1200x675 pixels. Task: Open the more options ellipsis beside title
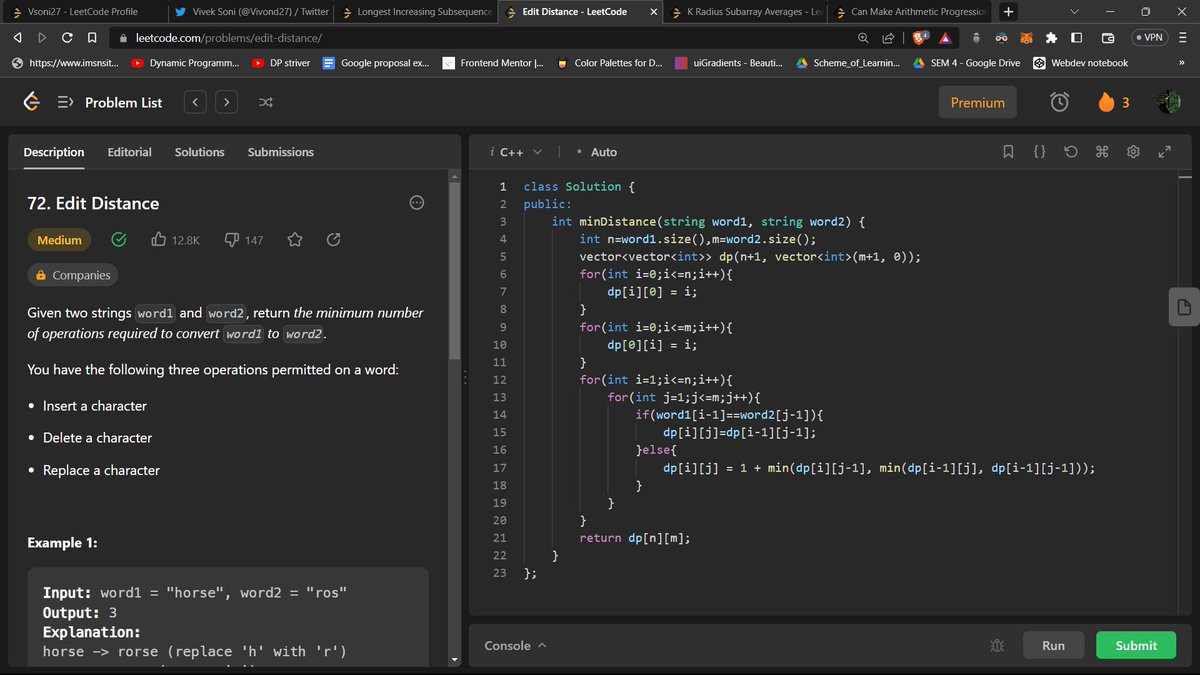(417, 203)
